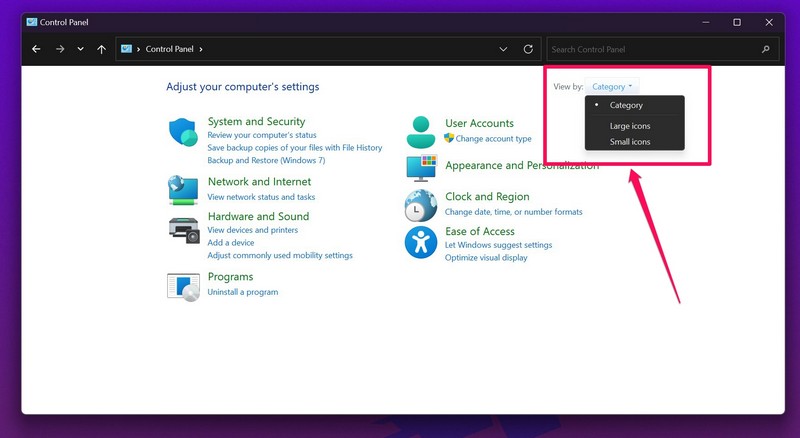Click Uninstall a program link

click(x=242, y=292)
